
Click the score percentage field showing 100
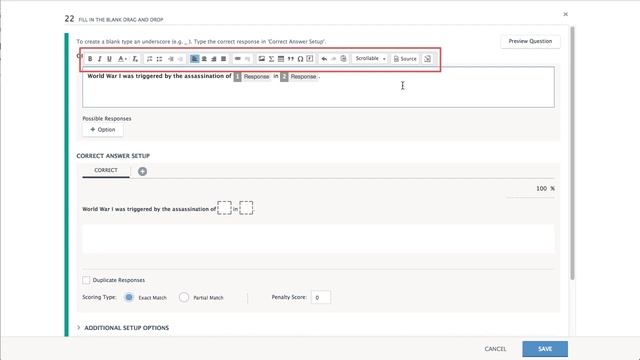coord(531,189)
